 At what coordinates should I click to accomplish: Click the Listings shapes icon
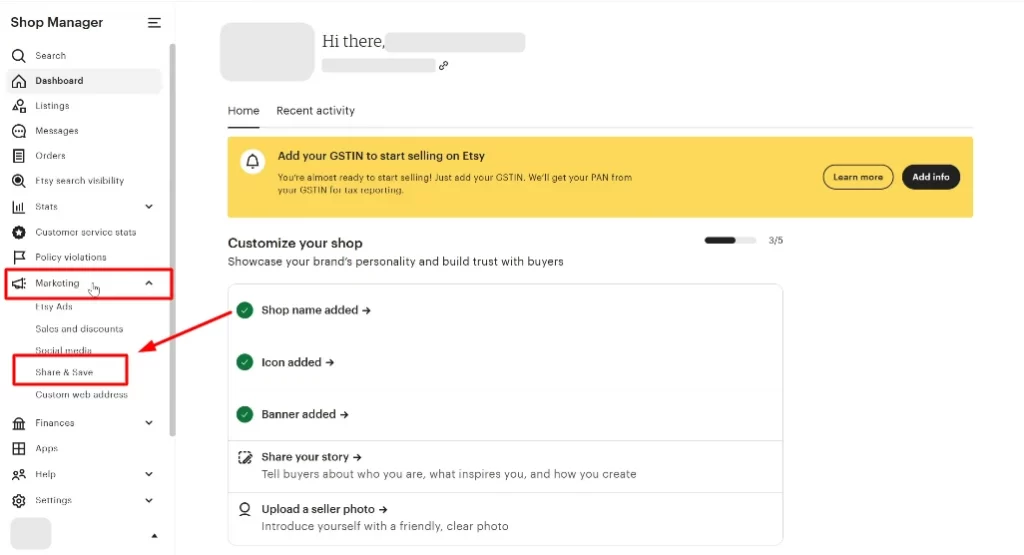pos(19,106)
